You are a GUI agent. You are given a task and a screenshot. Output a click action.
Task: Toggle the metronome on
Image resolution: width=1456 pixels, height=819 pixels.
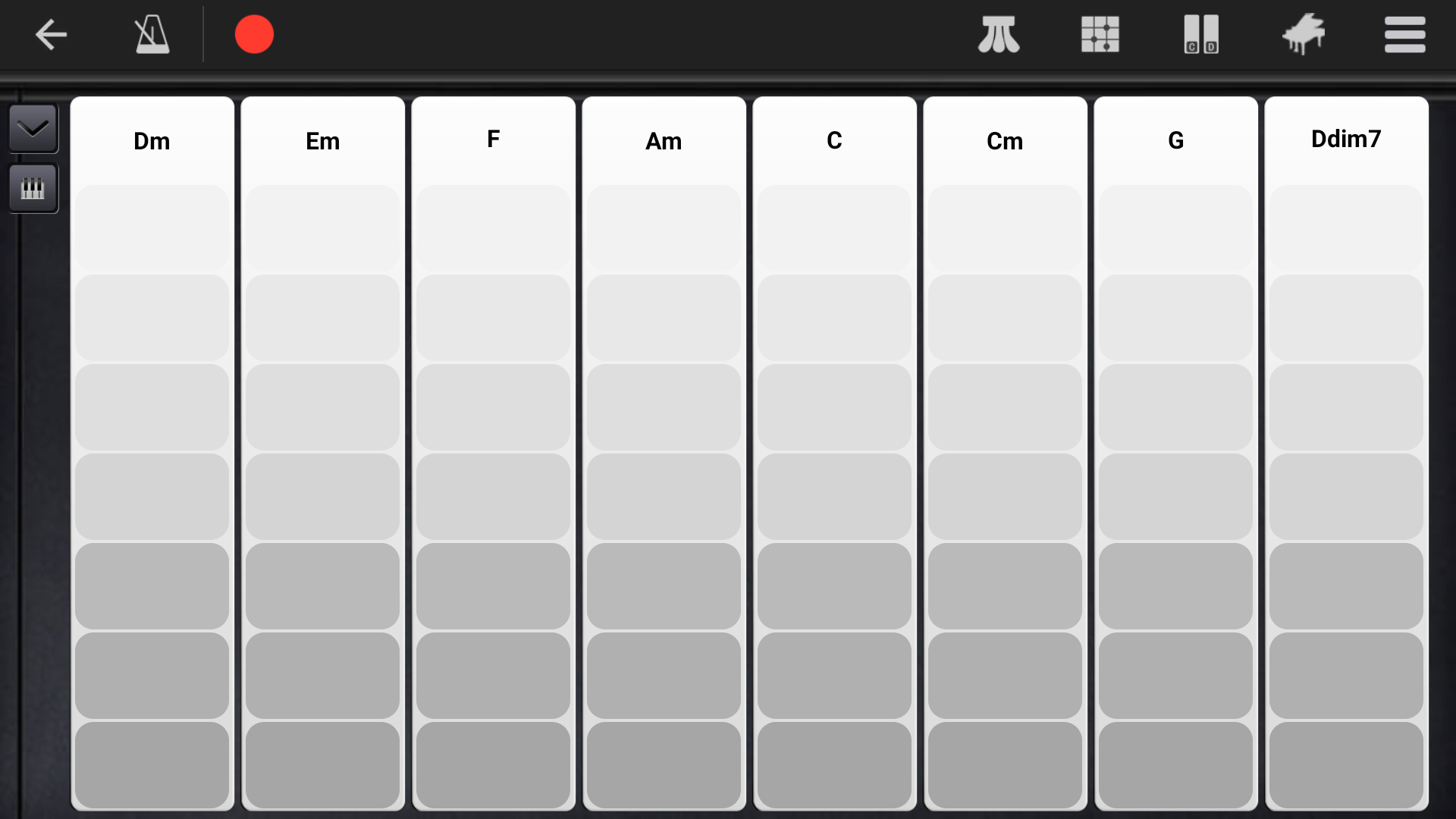152,35
